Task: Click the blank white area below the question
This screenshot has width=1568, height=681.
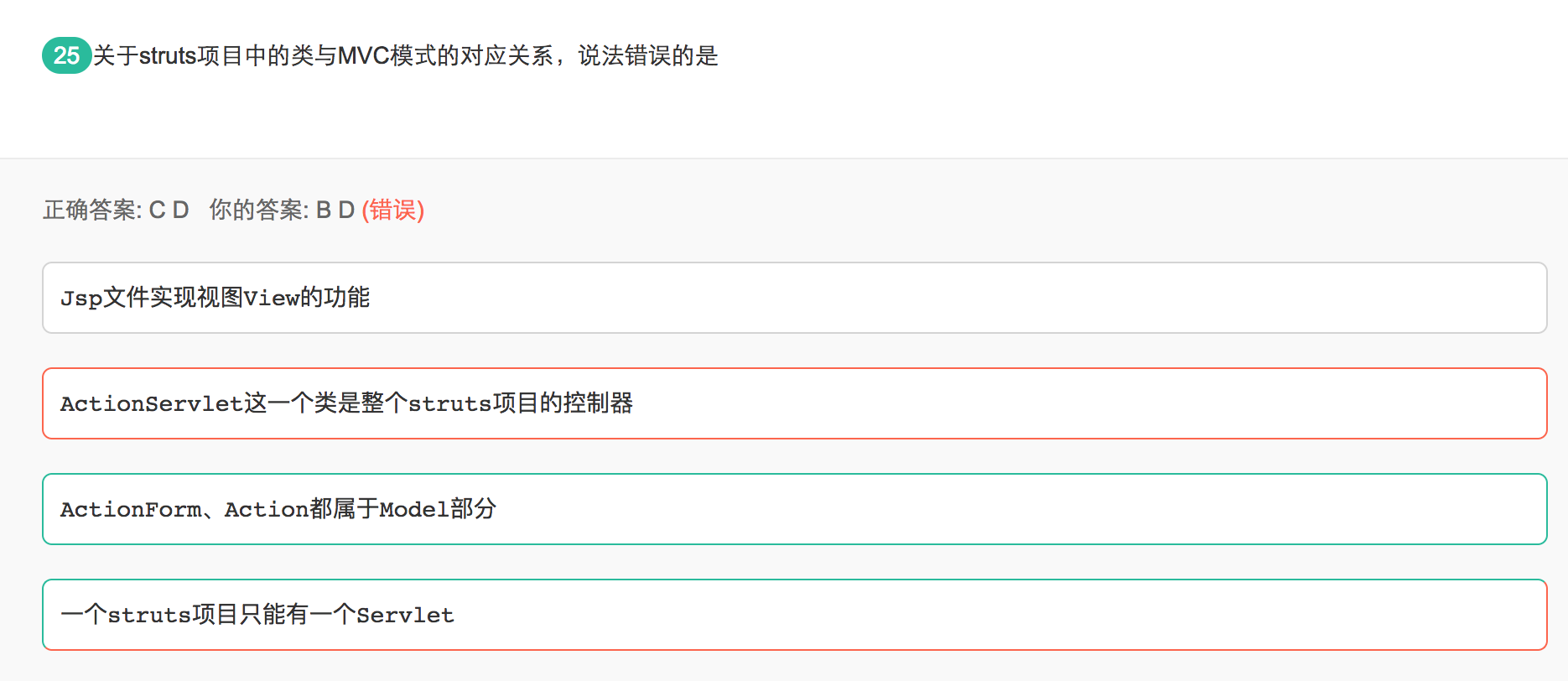Action: click(755, 117)
